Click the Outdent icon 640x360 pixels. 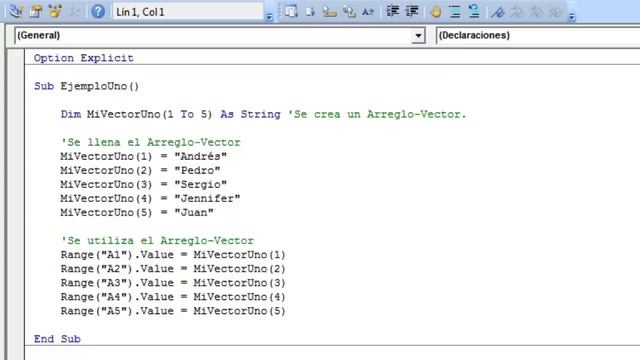pyautogui.click(x=412, y=11)
